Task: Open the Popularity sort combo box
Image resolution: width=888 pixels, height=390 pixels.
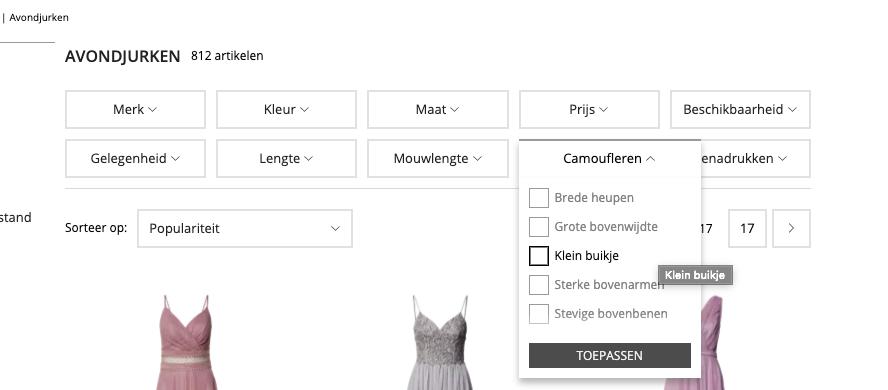Action: click(x=245, y=229)
